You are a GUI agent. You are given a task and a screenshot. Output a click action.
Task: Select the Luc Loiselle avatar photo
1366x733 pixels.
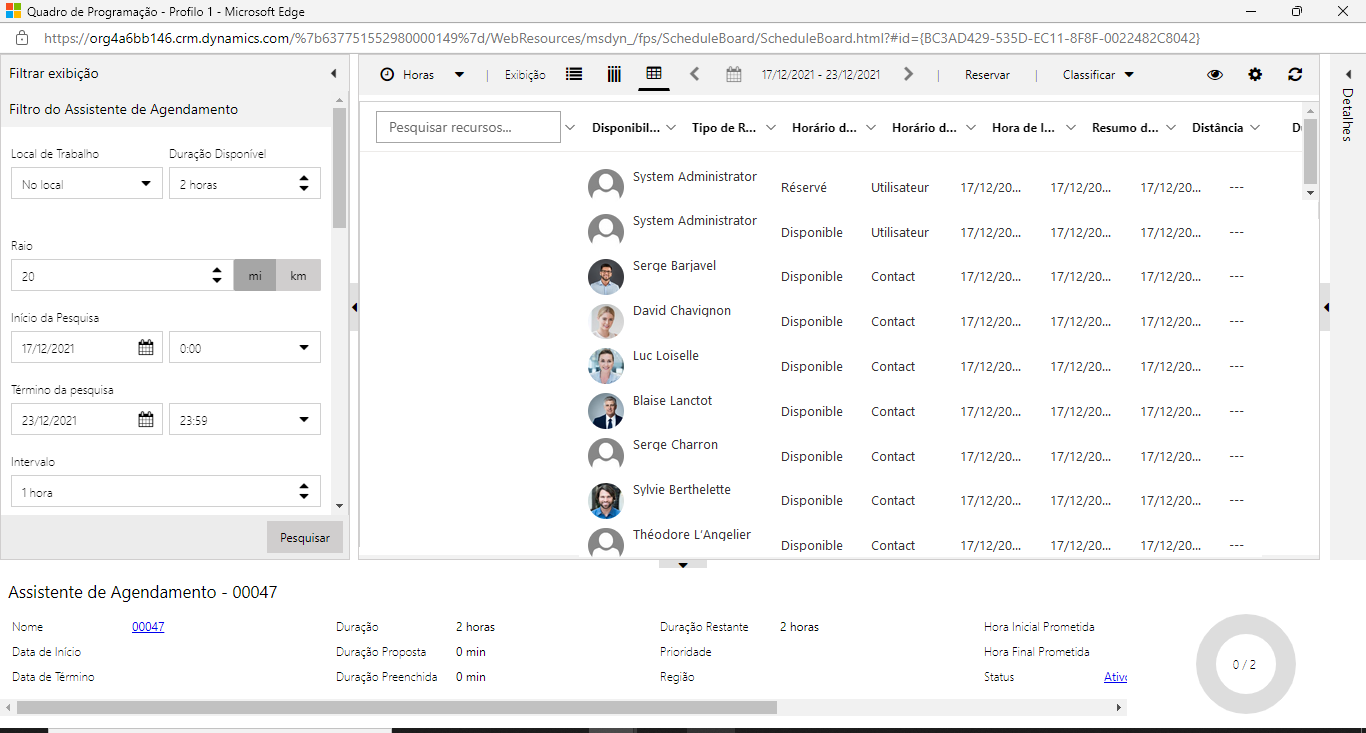point(606,366)
